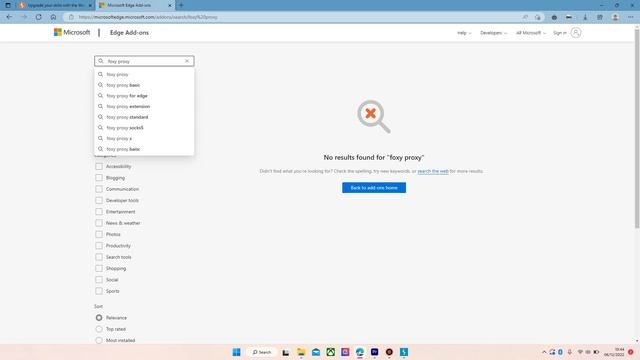Focus the add-ons search input field
The image size is (640, 360).
[144, 61]
